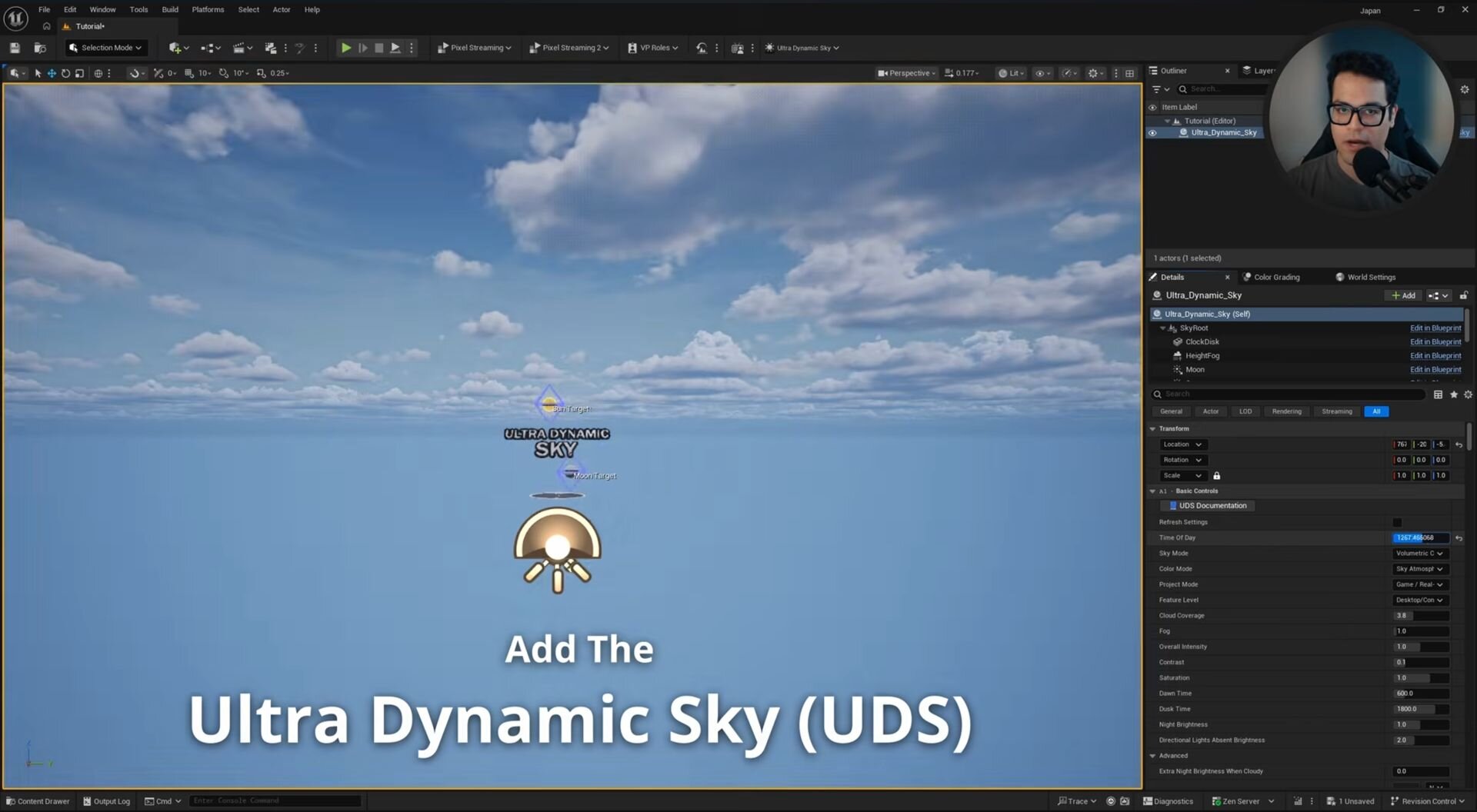Open the Sky Mode dropdown

pos(1419,554)
